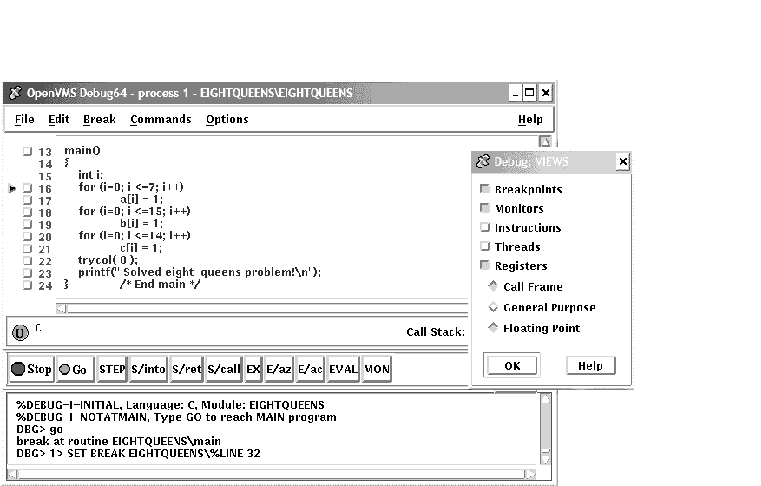This screenshot has height=486, width=761.
Task: Click the STEP toolbar button
Action: tap(112, 369)
